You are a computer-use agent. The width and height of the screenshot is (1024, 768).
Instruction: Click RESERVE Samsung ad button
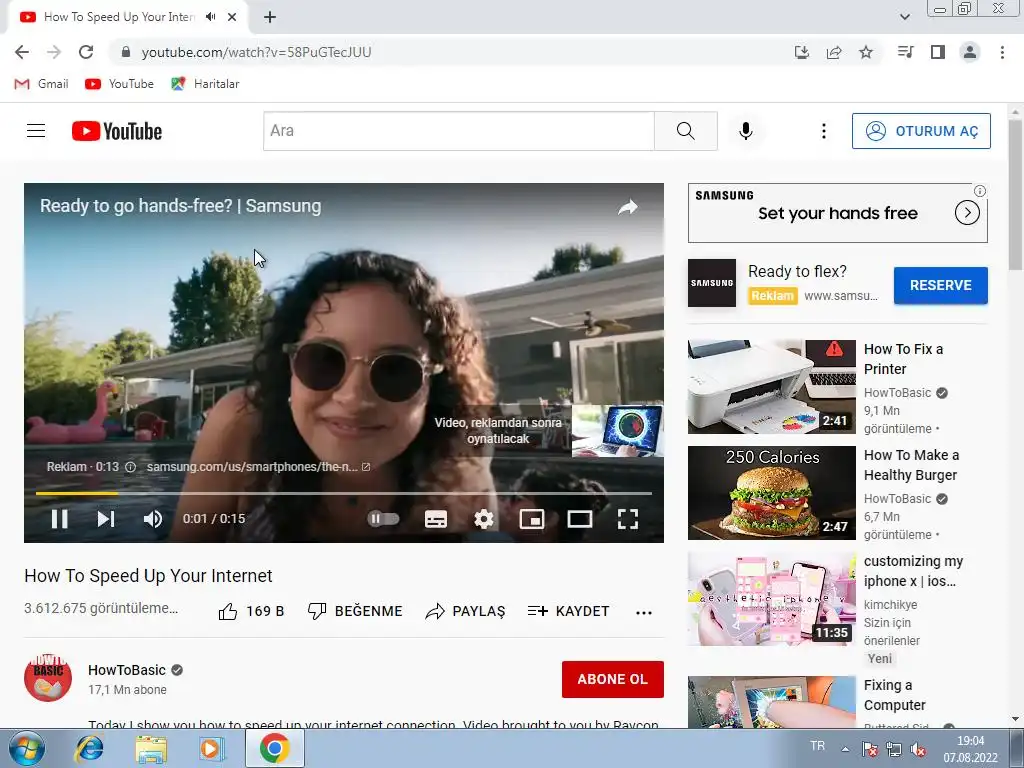[940, 285]
